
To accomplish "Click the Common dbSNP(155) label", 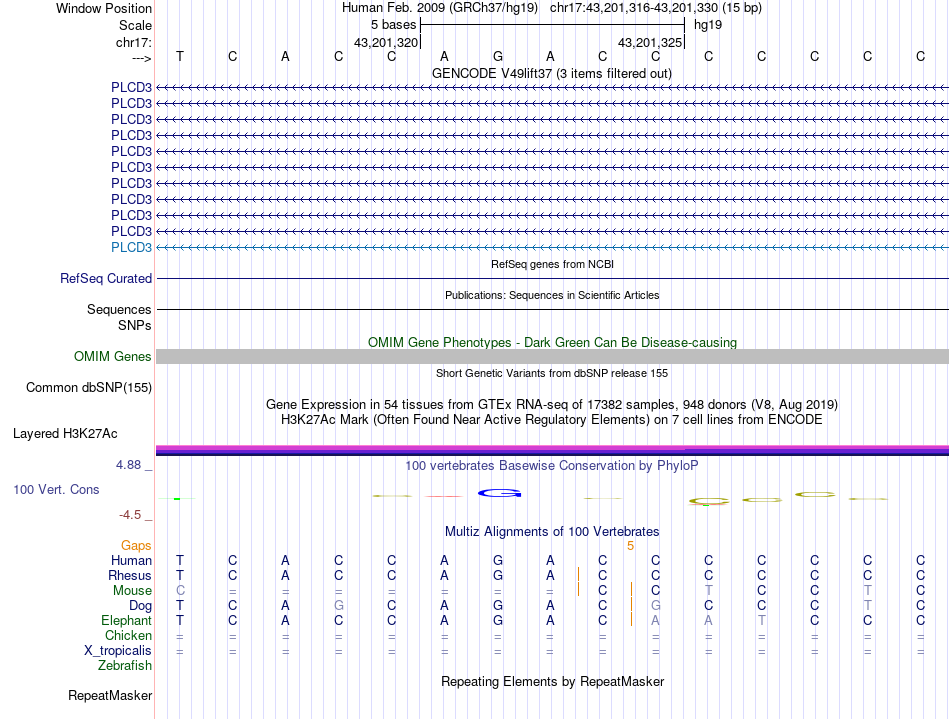I will point(88,388).
